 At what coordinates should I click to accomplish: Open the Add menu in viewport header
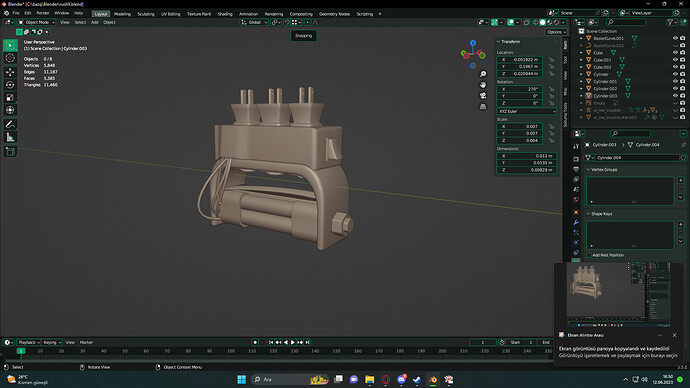coord(95,22)
